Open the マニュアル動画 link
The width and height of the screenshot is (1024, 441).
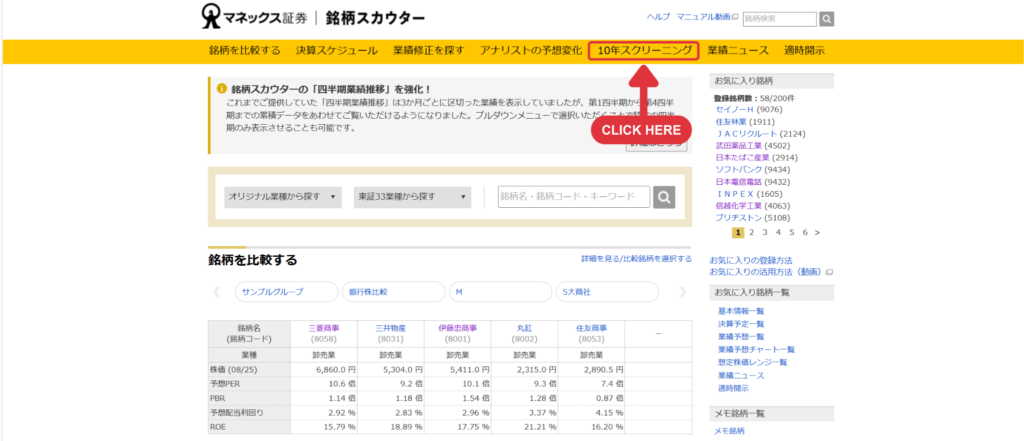pos(707,17)
